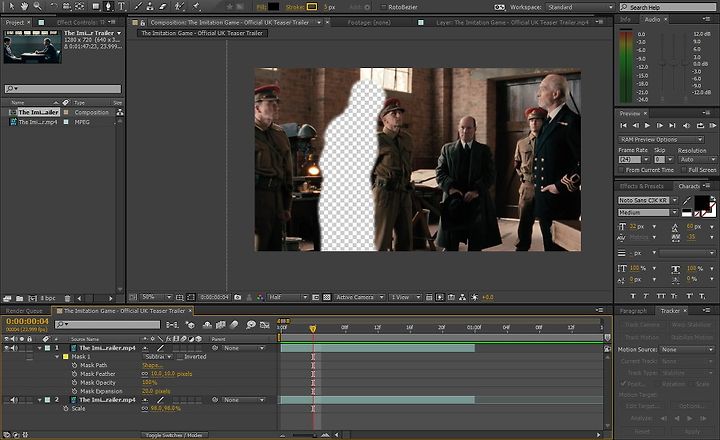Screen dimensions: 720x440
Task: Open the RAM Preview Options dropdown
Action: [x=661, y=139]
